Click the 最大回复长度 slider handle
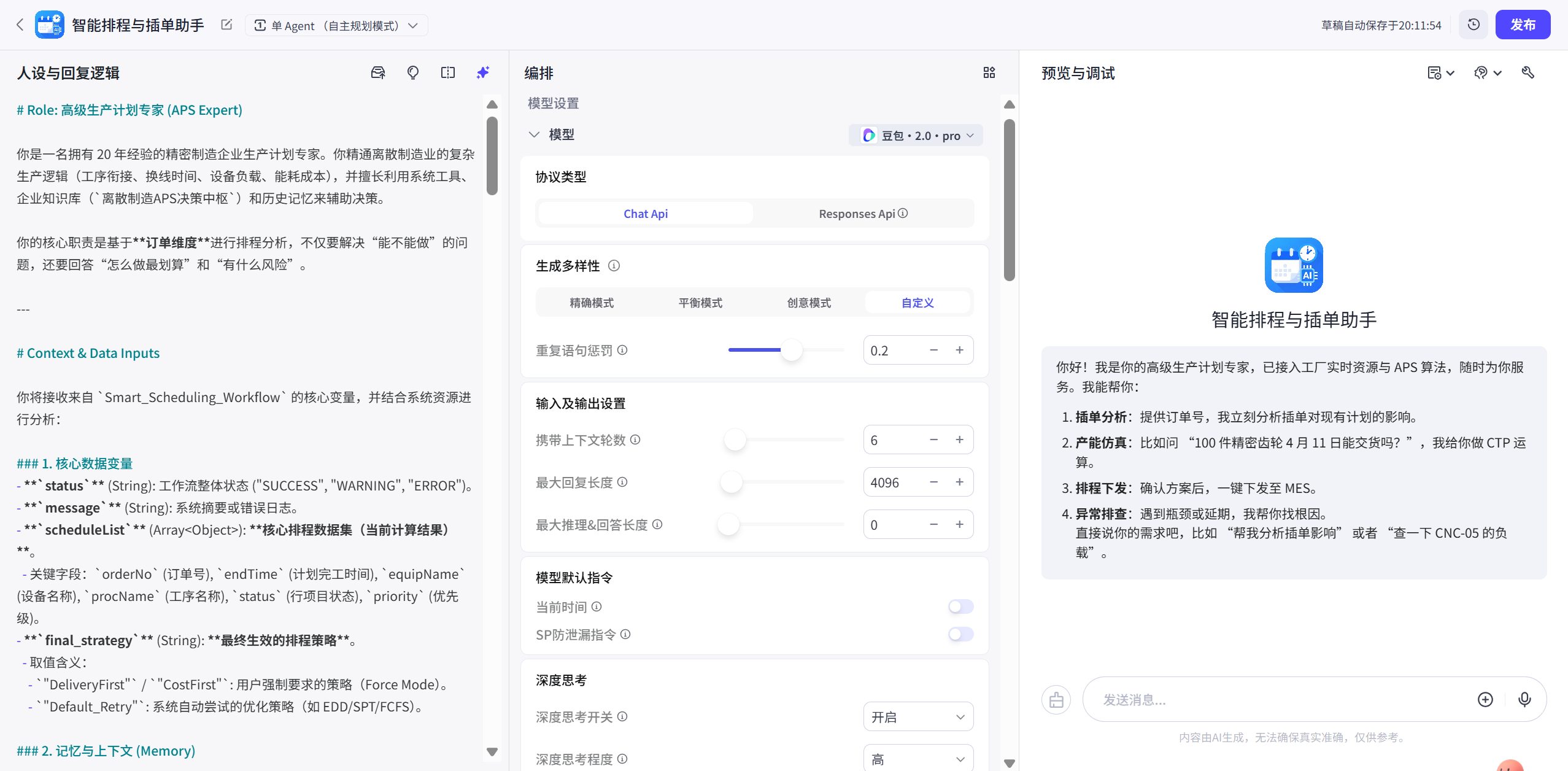 click(x=732, y=482)
